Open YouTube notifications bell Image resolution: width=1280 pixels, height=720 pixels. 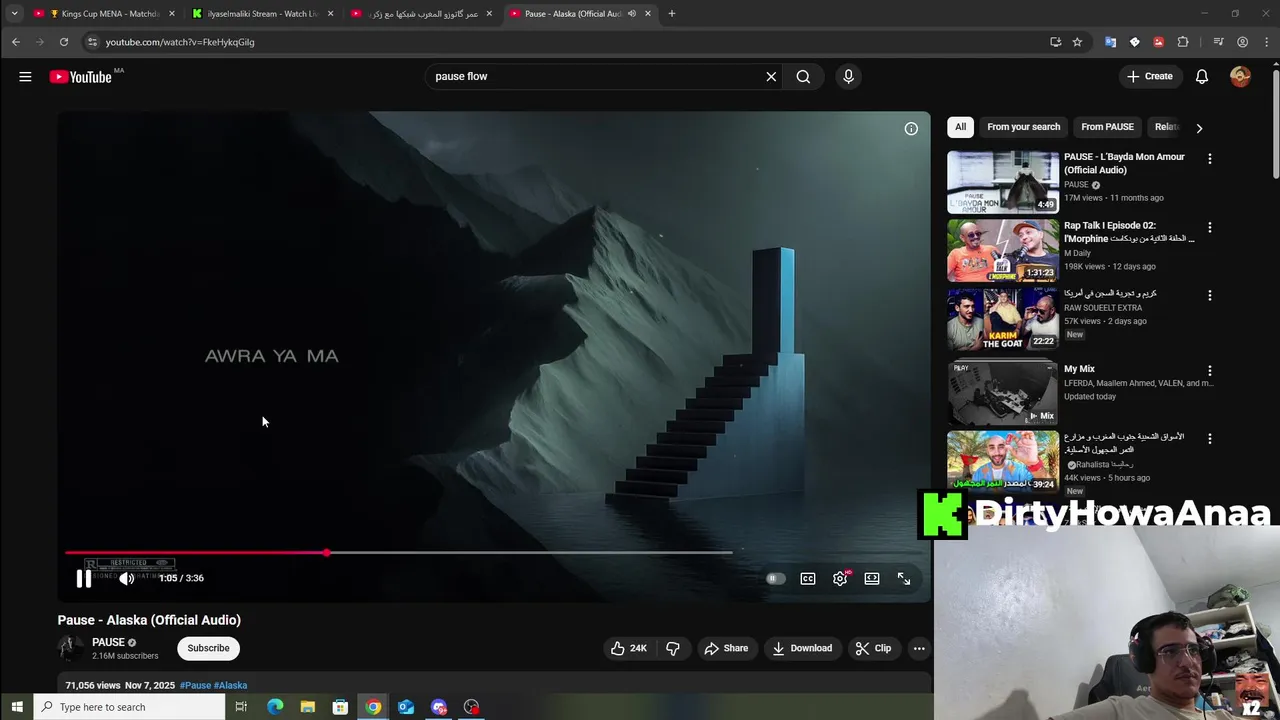click(1202, 77)
